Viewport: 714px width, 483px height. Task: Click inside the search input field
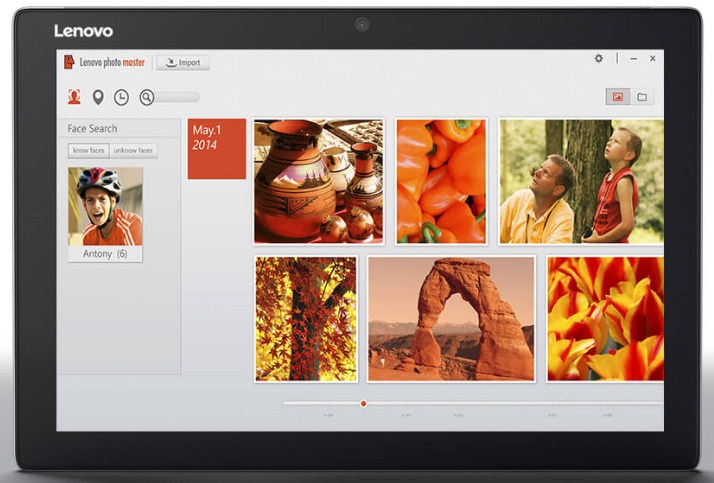[x=178, y=97]
